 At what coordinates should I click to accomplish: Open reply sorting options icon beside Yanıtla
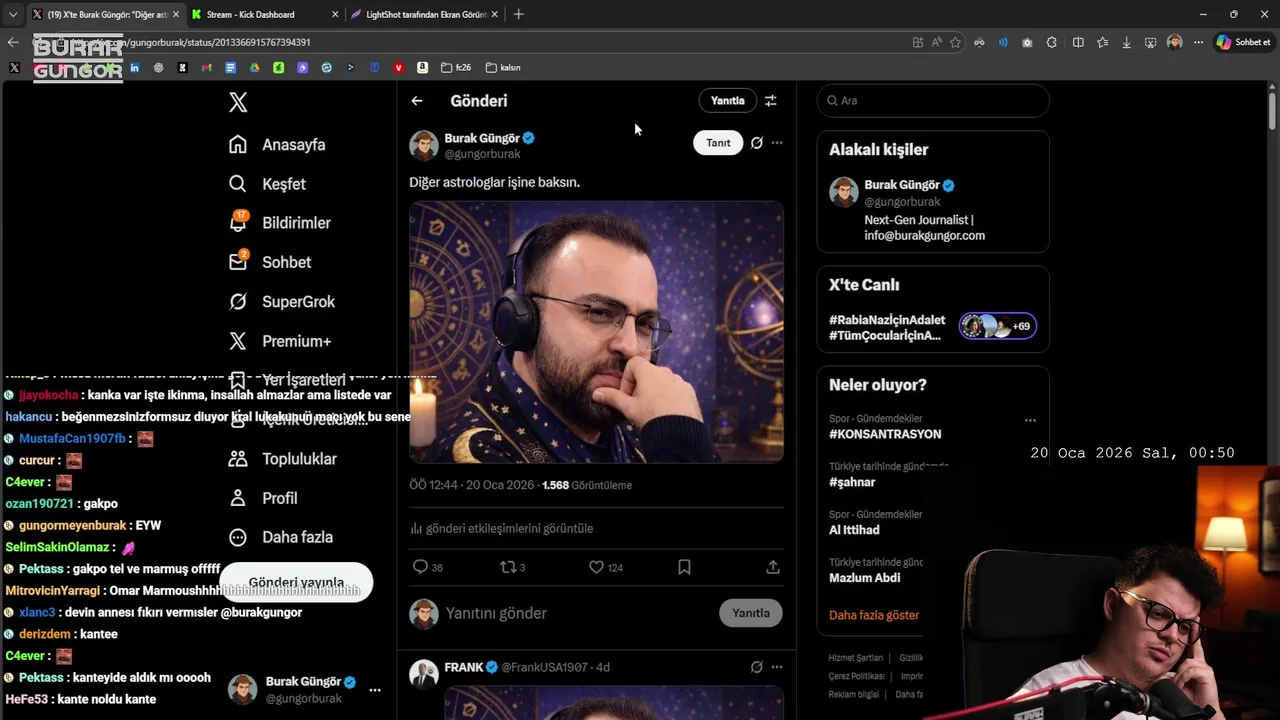click(x=770, y=101)
